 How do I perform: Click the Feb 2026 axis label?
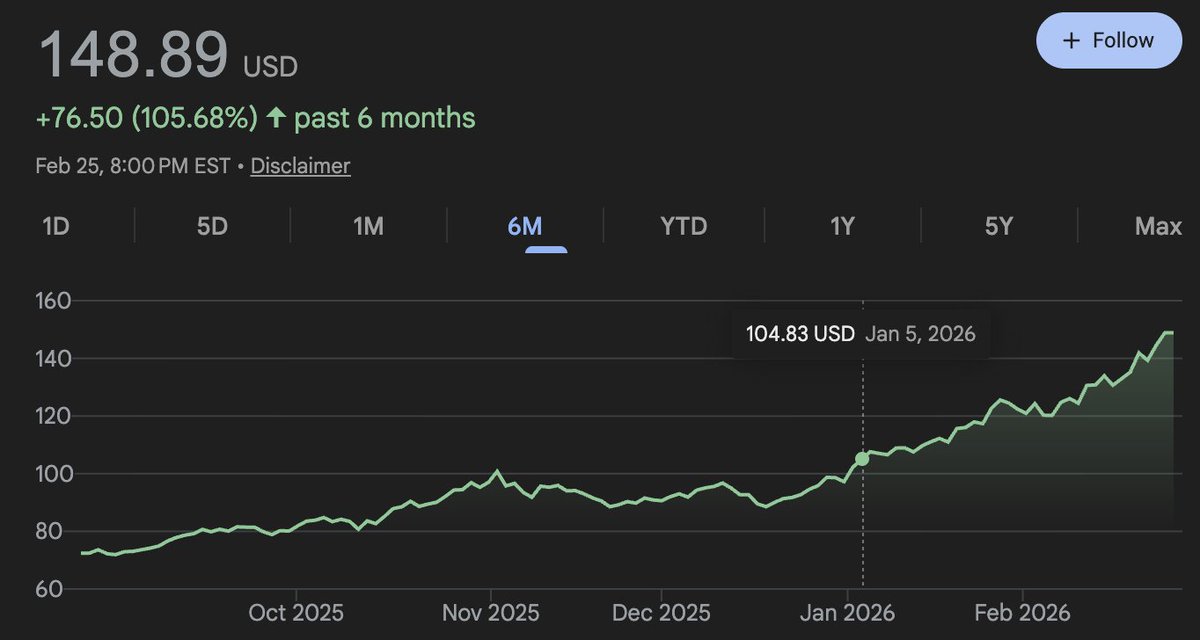(1022, 612)
